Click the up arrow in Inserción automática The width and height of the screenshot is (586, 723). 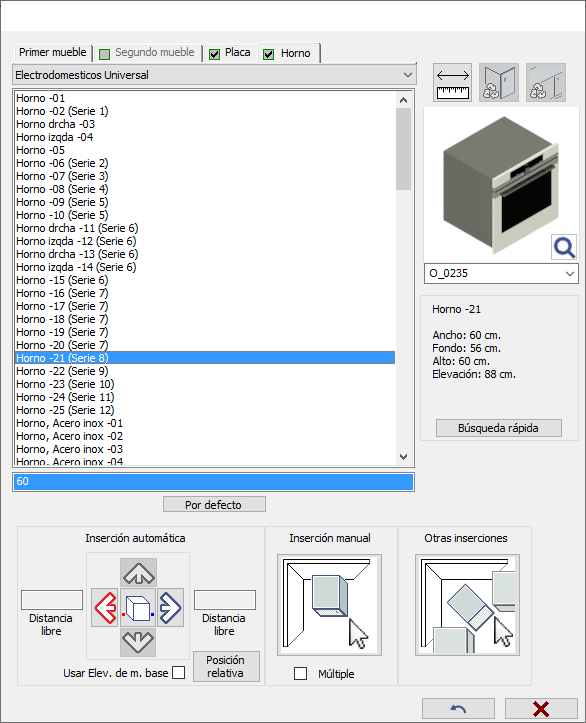click(138, 573)
